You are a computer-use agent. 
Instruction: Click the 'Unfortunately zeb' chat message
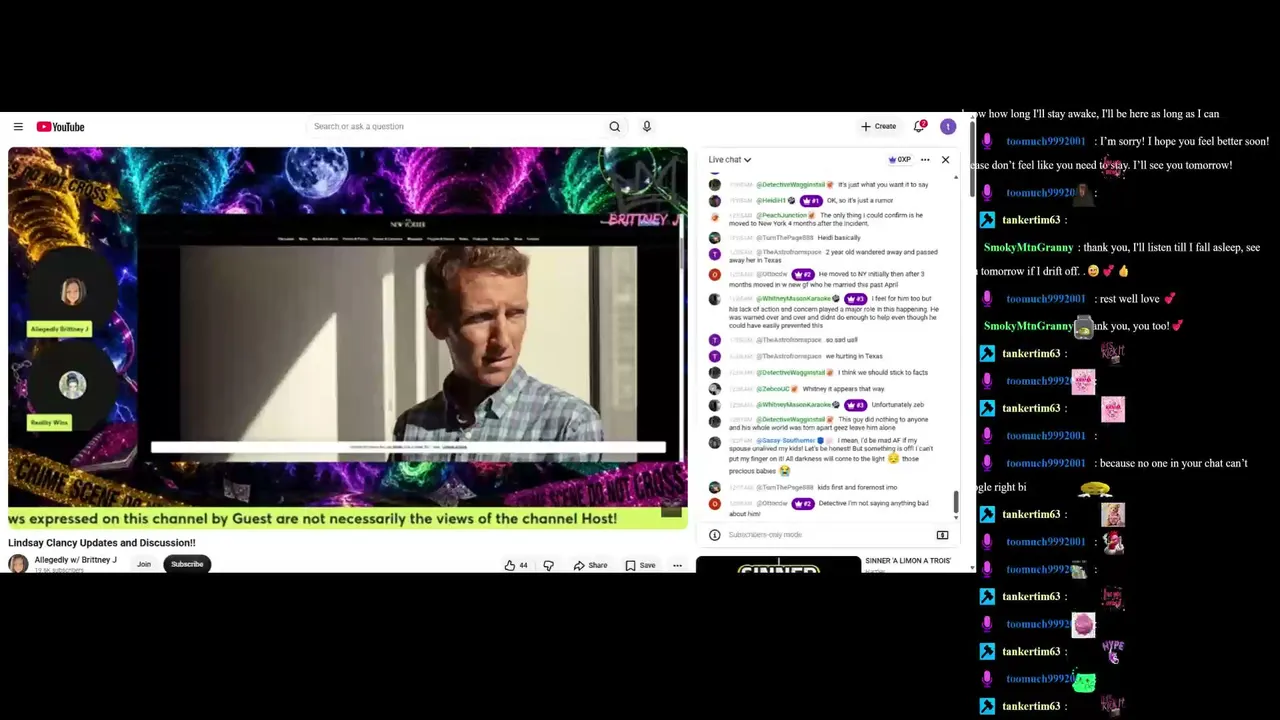897,405
